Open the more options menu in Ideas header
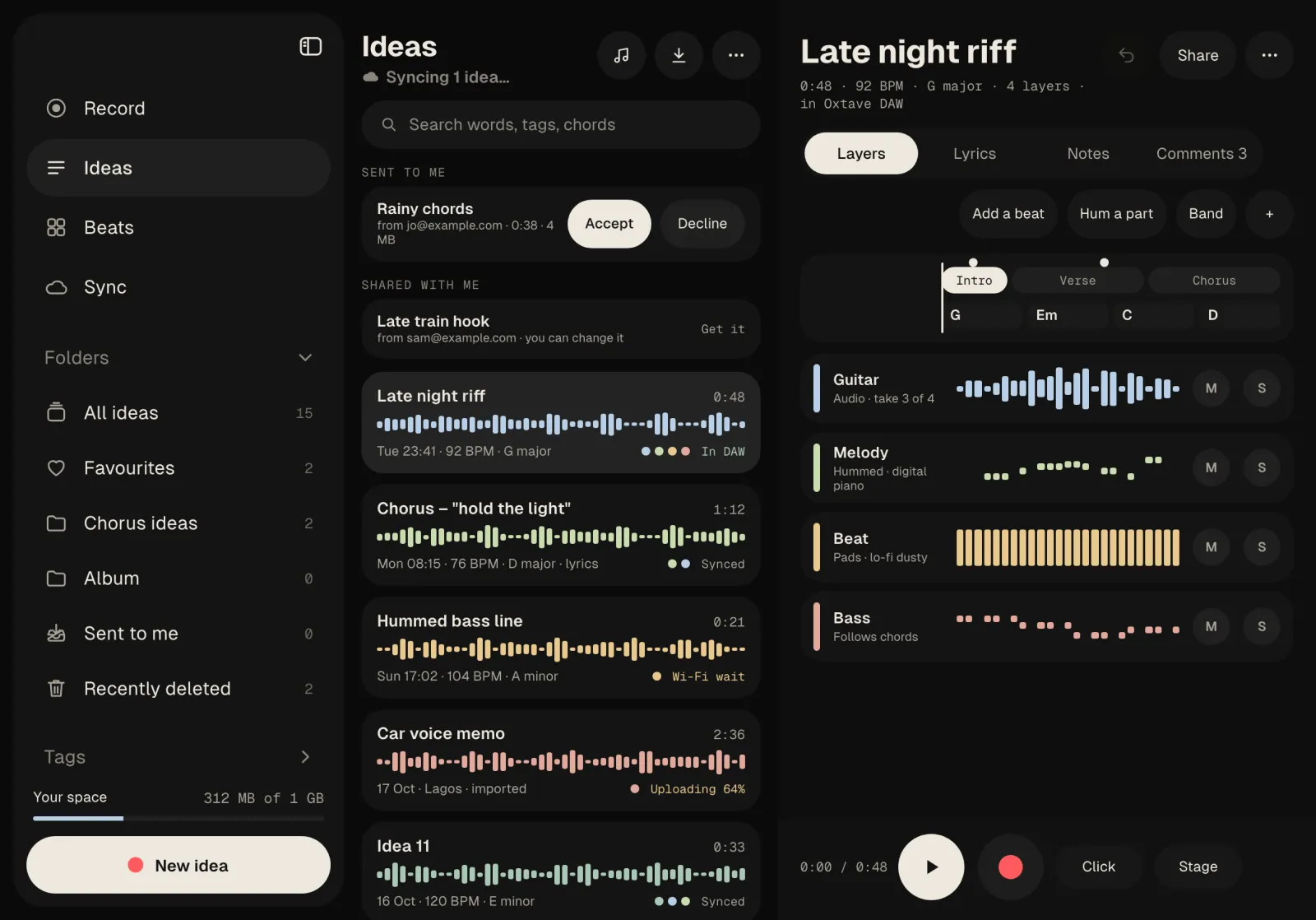Screen dimensions: 1316x920 (736, 55)
